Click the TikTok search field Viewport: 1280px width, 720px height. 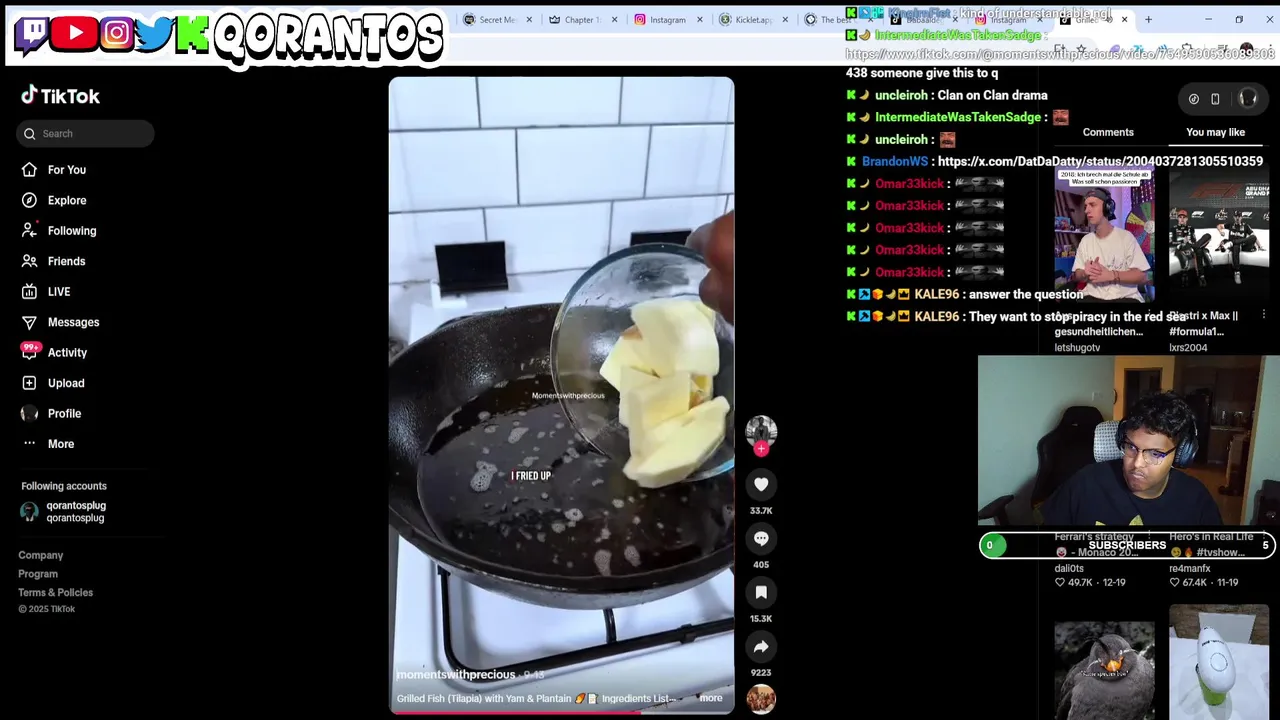click(85, 133)
